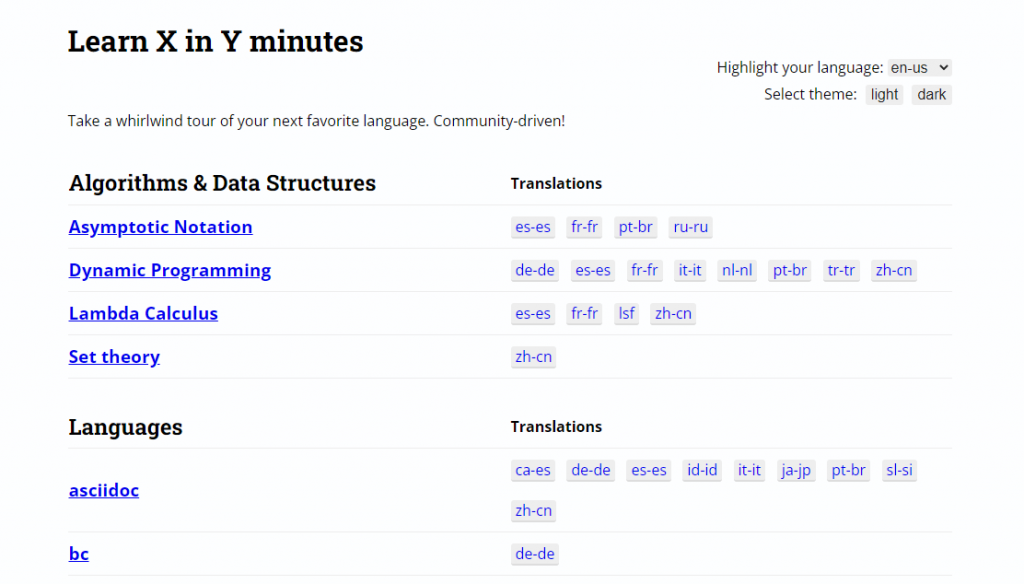The width and height of the screenshot is (1024, 584).
Task: Open the asciidoc language page
Action: coord(103,490)
